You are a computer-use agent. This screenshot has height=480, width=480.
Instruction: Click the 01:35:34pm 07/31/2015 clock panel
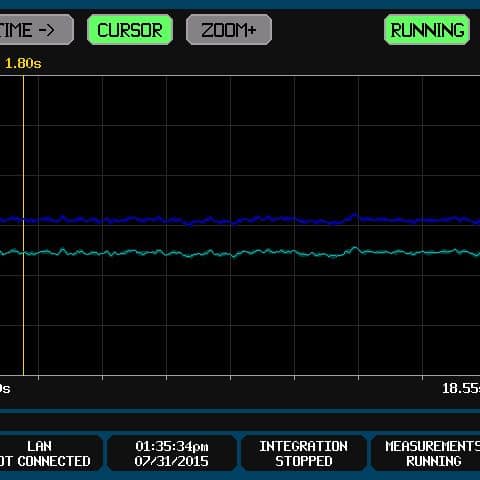(172, 453)
